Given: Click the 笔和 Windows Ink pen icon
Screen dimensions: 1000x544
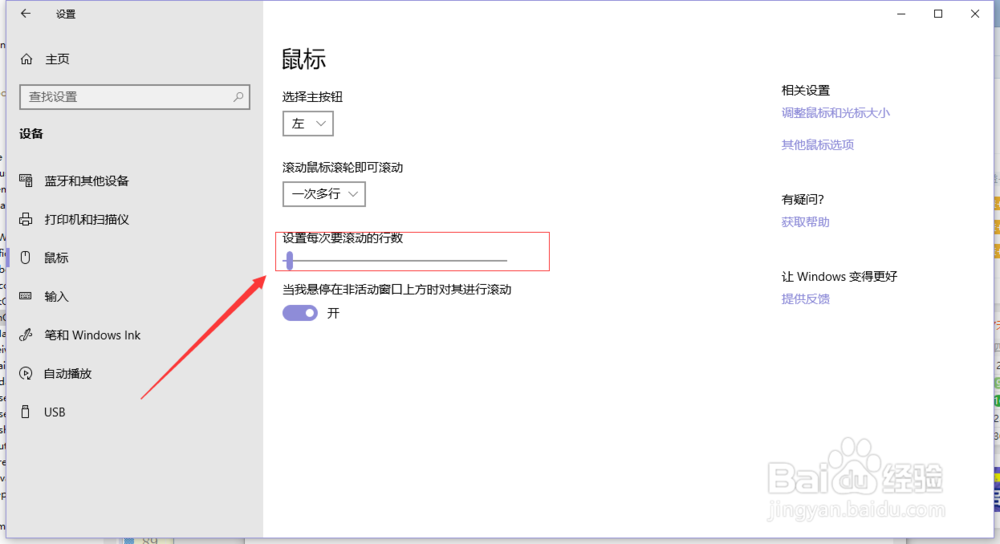Looking at the screenshot, I should [x=26, y=335].
